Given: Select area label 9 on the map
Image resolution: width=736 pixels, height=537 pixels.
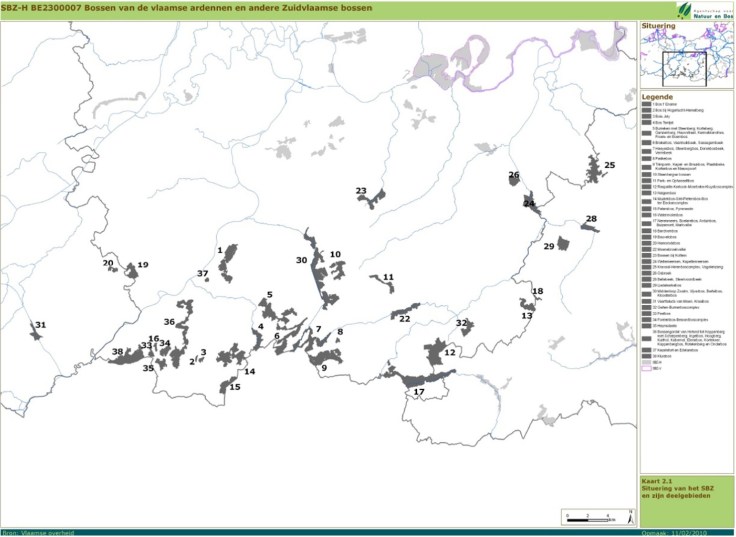Looking at the screenshot, I should point(324,368).
